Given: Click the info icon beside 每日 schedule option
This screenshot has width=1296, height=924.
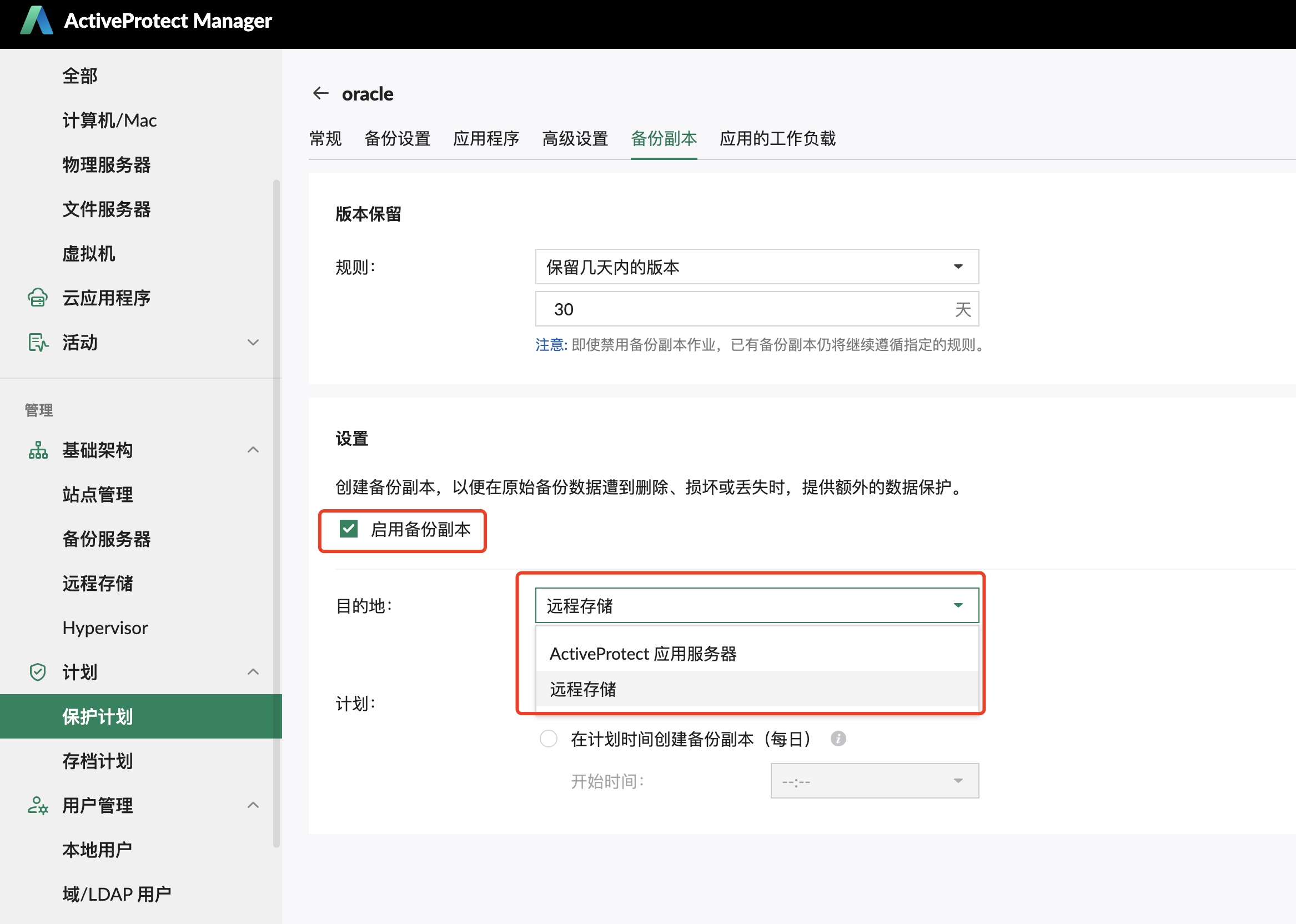Looking at the screenshot, I should tap(838, 739).
